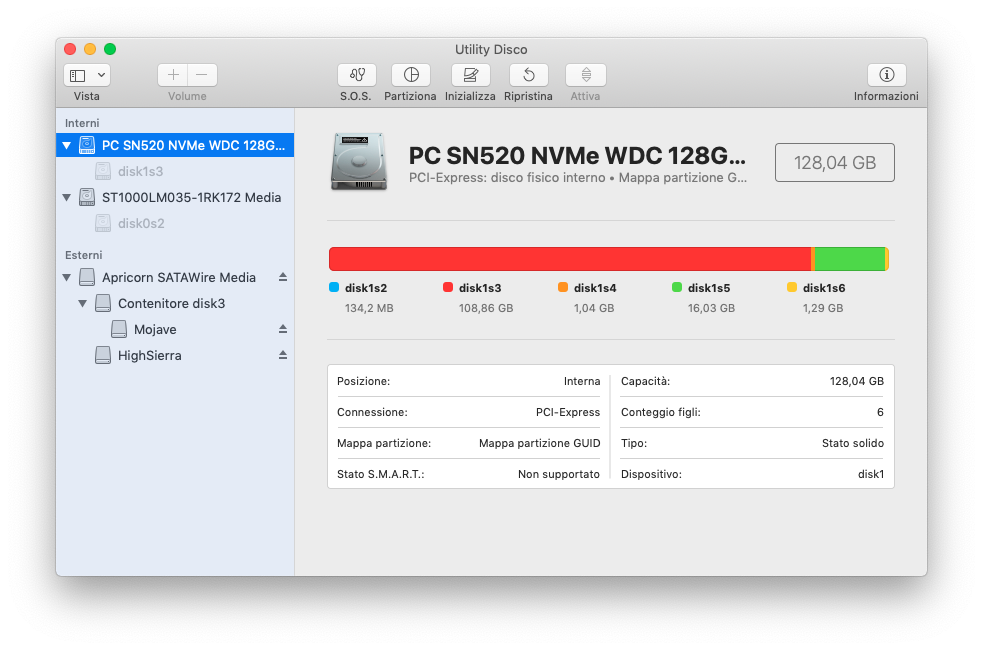Click the PCI-Express connection value

click(568, 412)
